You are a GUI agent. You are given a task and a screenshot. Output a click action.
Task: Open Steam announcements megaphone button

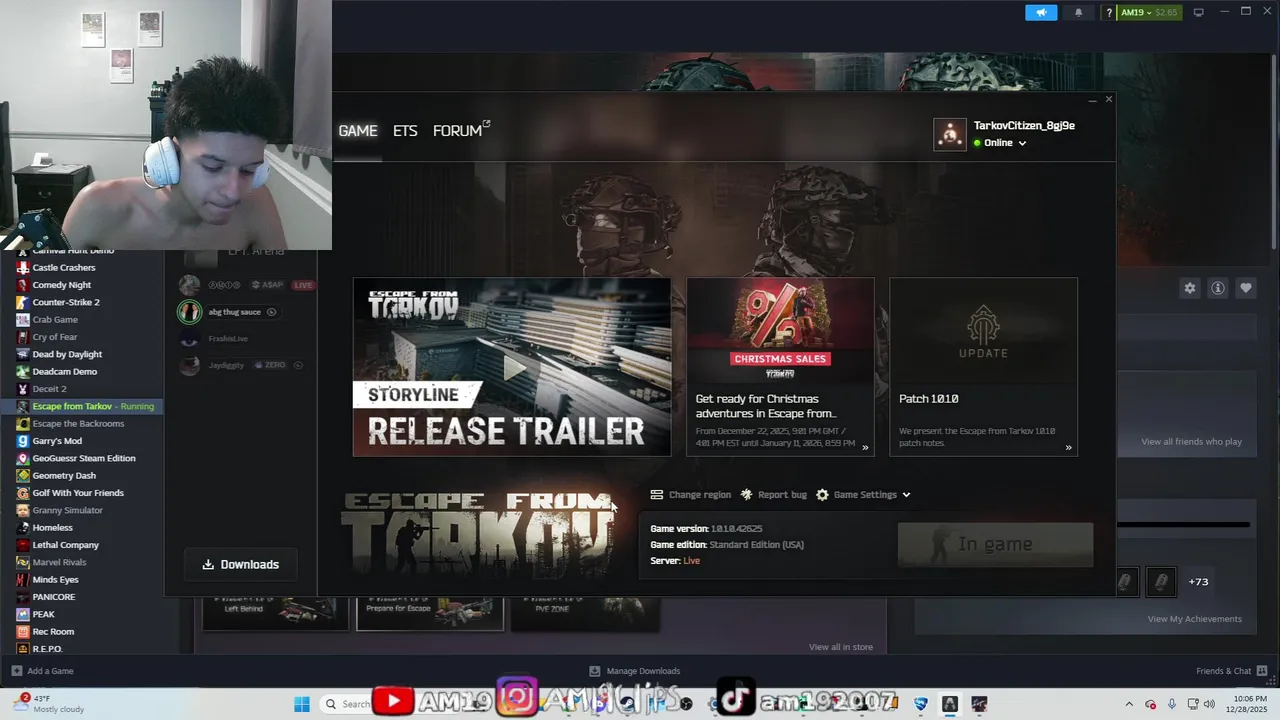click(x=1041, y=12)
